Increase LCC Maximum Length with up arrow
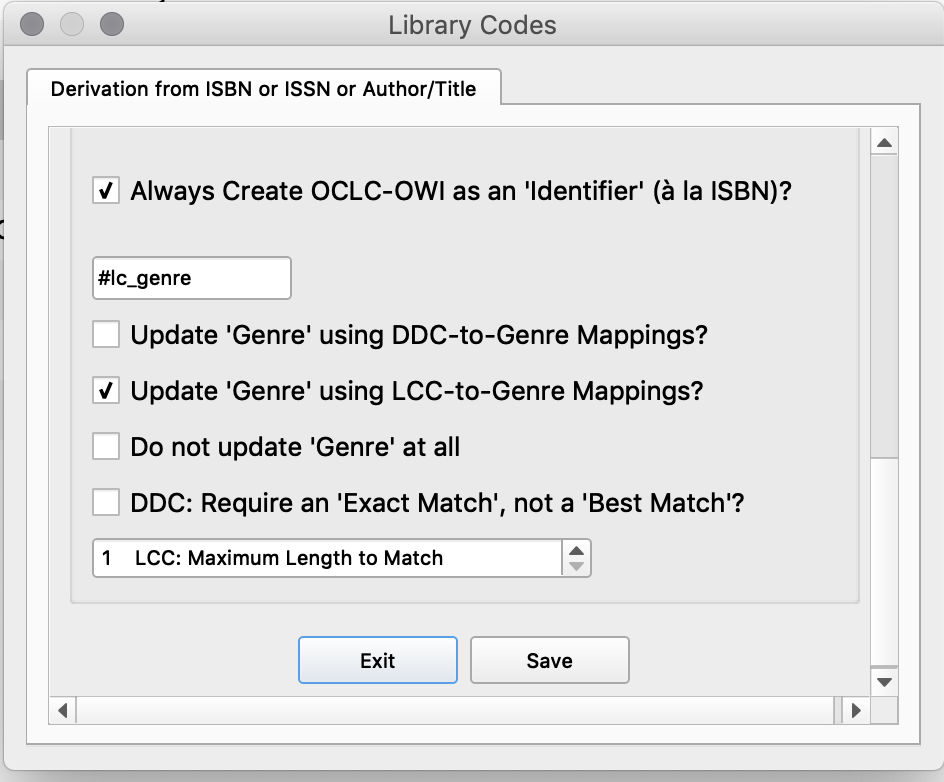944x782 pixels. coord(576,550)
